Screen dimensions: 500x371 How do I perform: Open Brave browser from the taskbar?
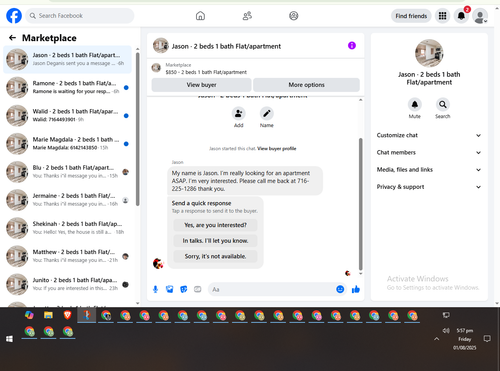coord(67,315)
